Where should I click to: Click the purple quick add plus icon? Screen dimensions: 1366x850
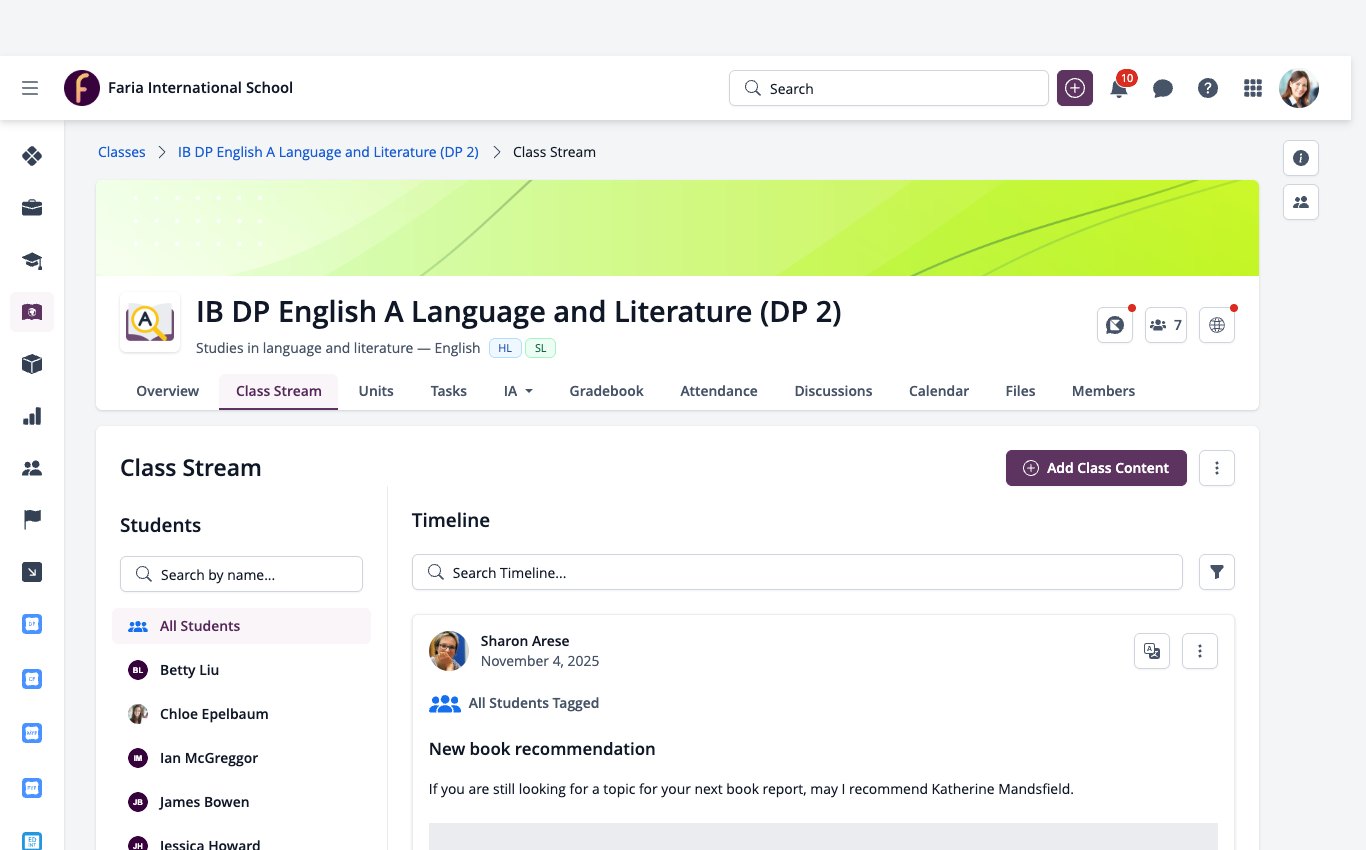[x=1075, y=88]
